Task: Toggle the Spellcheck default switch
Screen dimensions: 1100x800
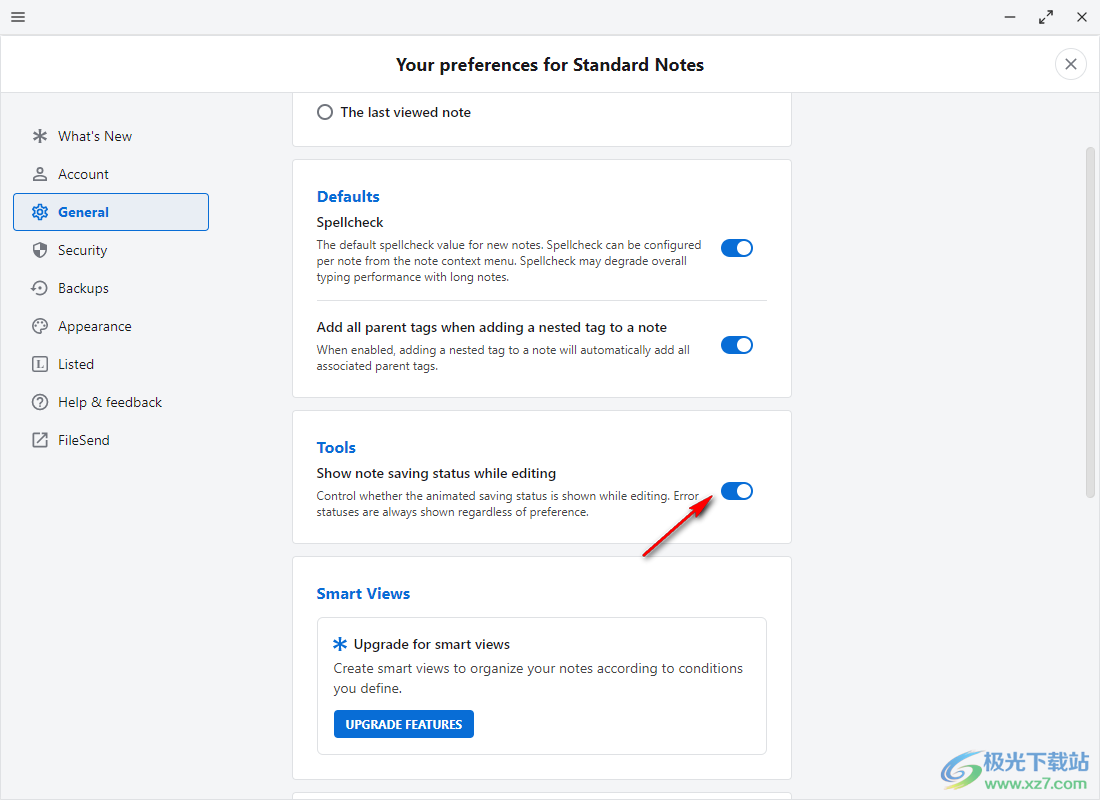Action: (737, 248)
